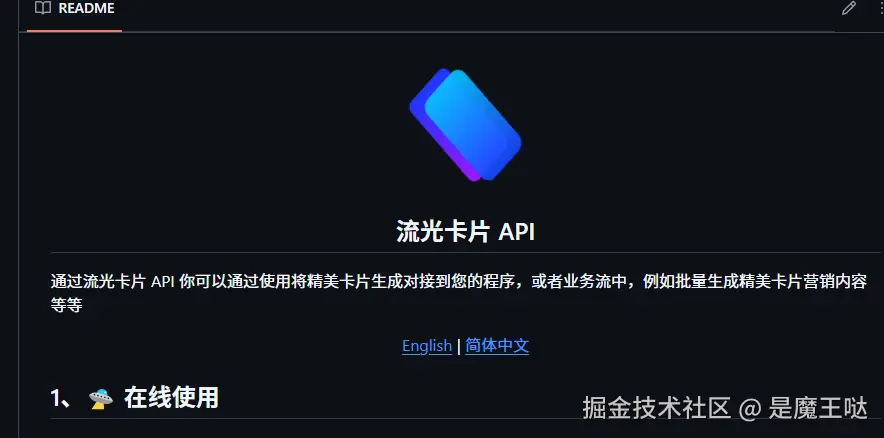Click the pencil icon to edit the README
Screen dimensions: 884x438
[848, 8]
